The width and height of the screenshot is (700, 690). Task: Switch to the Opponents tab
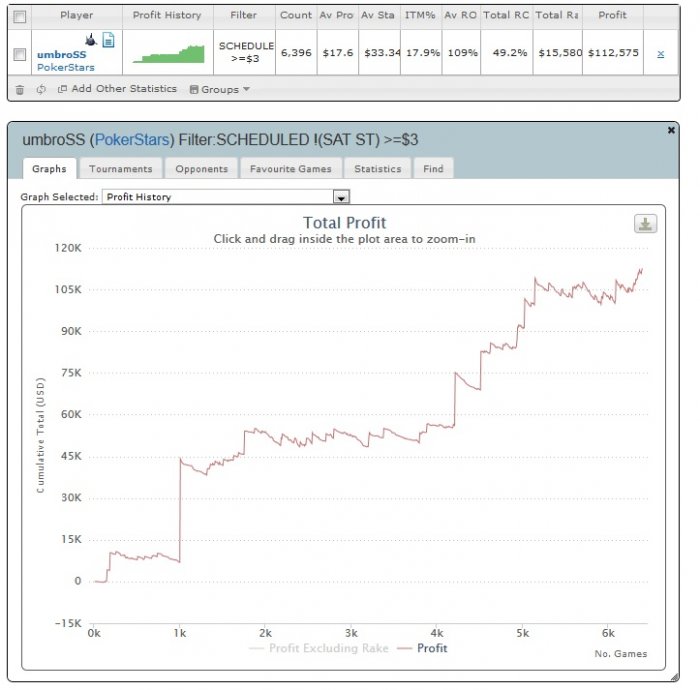pyautogui.click(x=201, y=169)
